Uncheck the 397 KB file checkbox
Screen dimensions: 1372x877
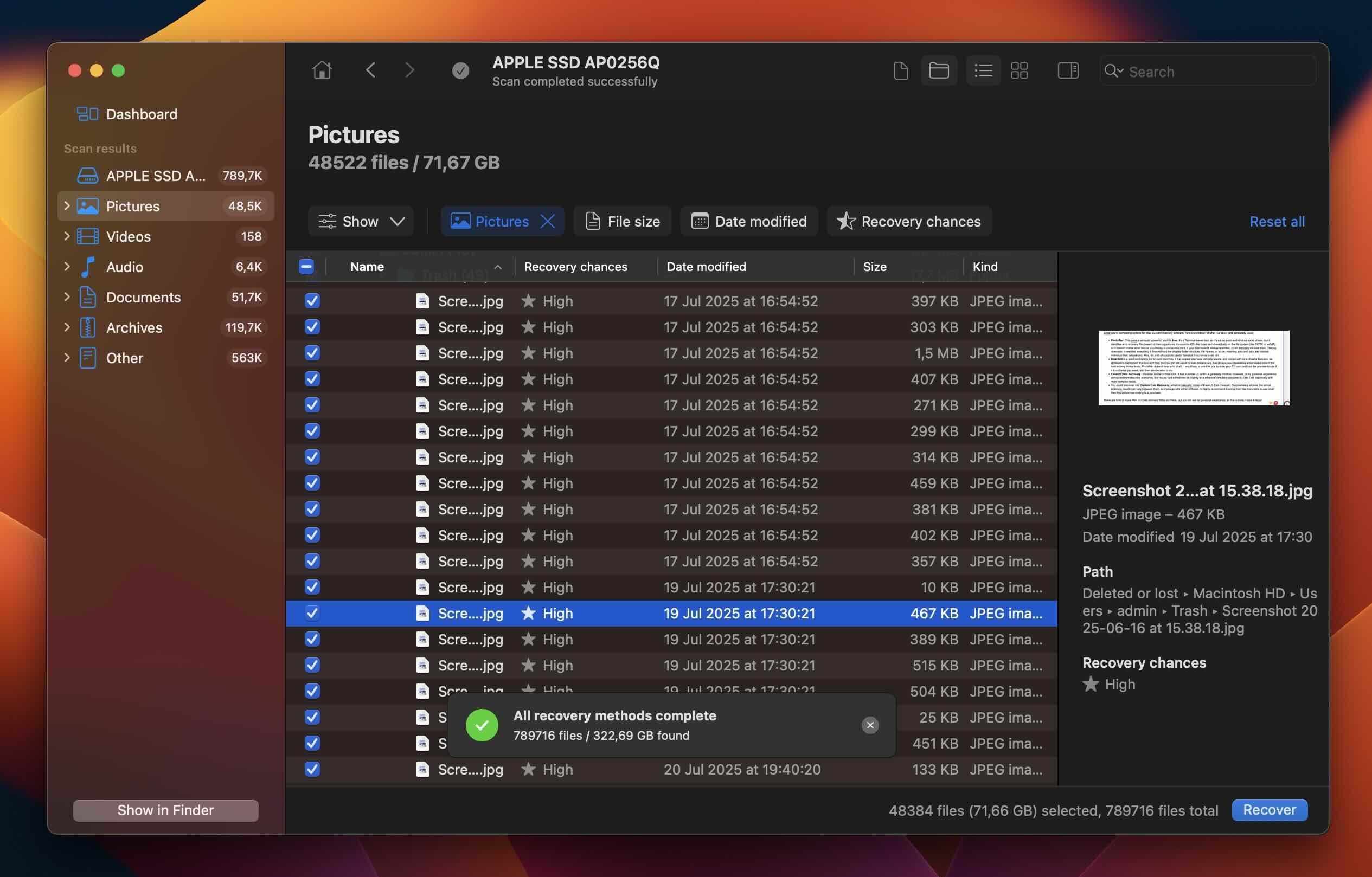[312, 301]
